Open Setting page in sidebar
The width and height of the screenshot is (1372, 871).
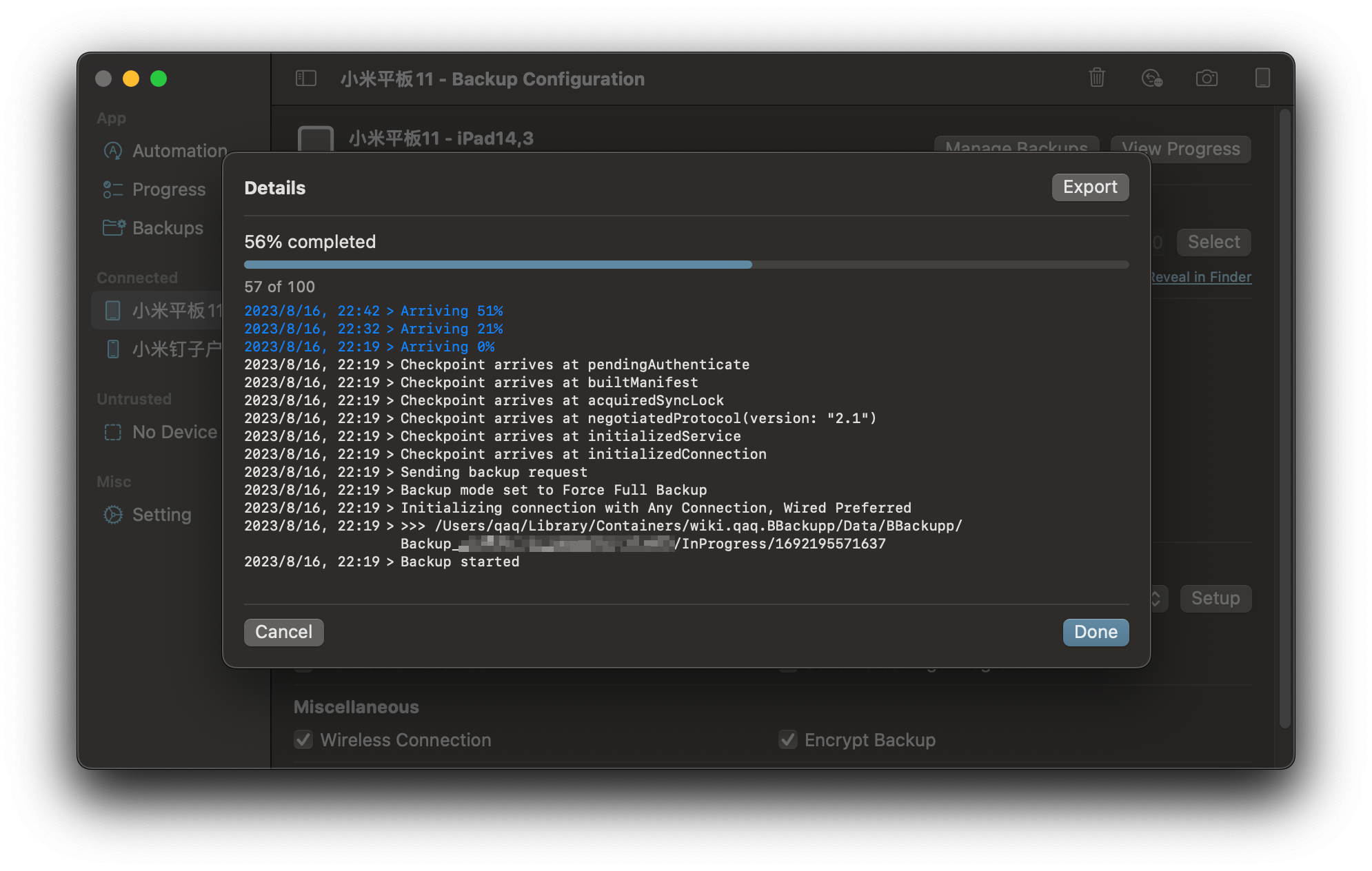161,515
